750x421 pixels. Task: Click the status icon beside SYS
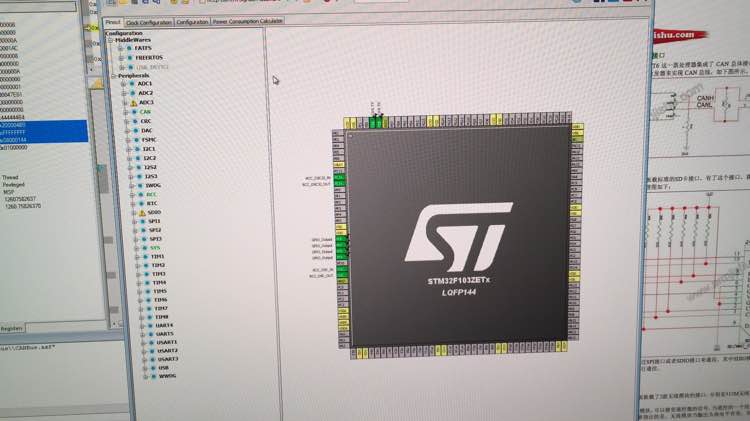(x=145, y=248)
